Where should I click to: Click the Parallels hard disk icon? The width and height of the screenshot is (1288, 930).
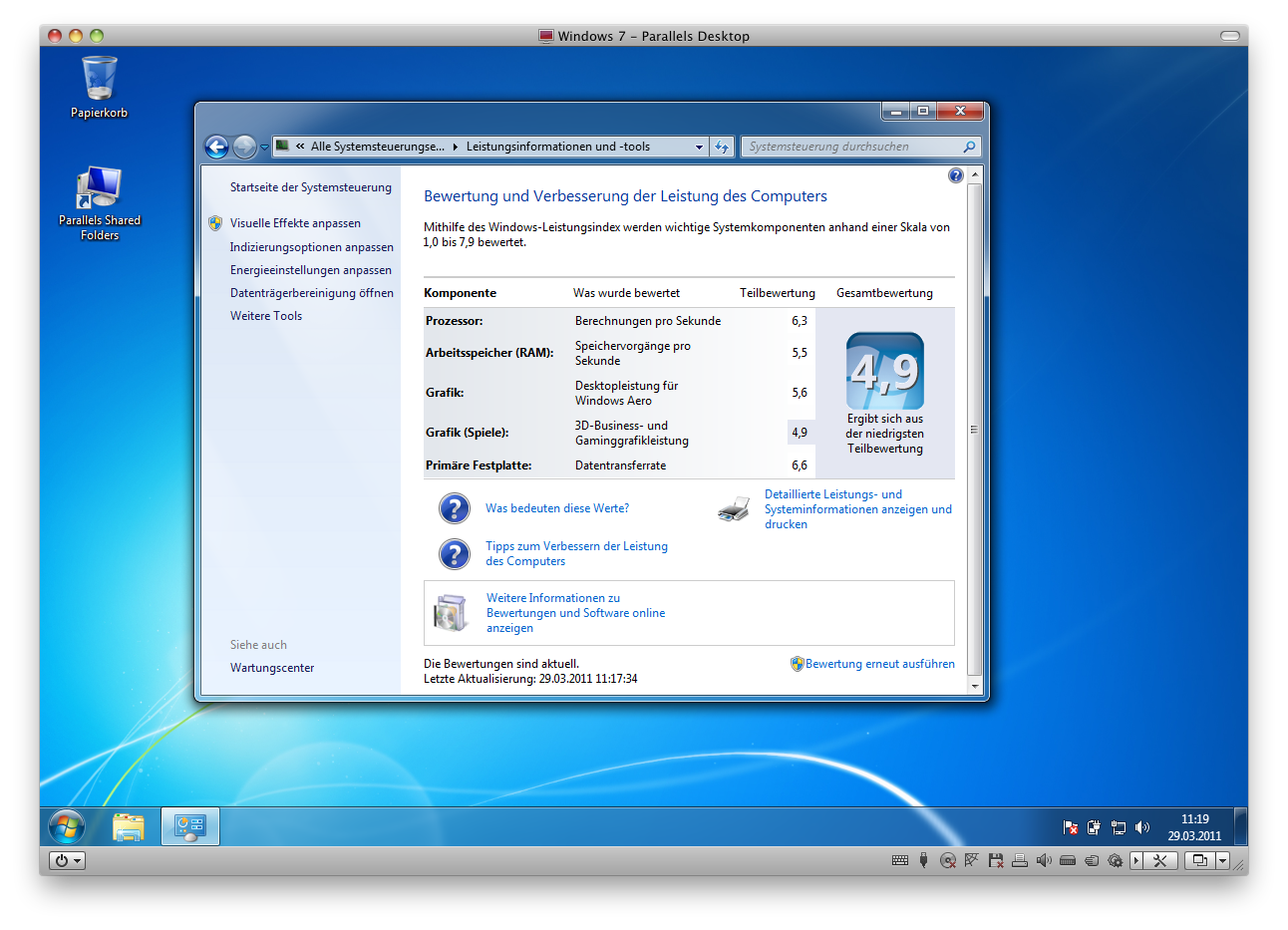1068,860
